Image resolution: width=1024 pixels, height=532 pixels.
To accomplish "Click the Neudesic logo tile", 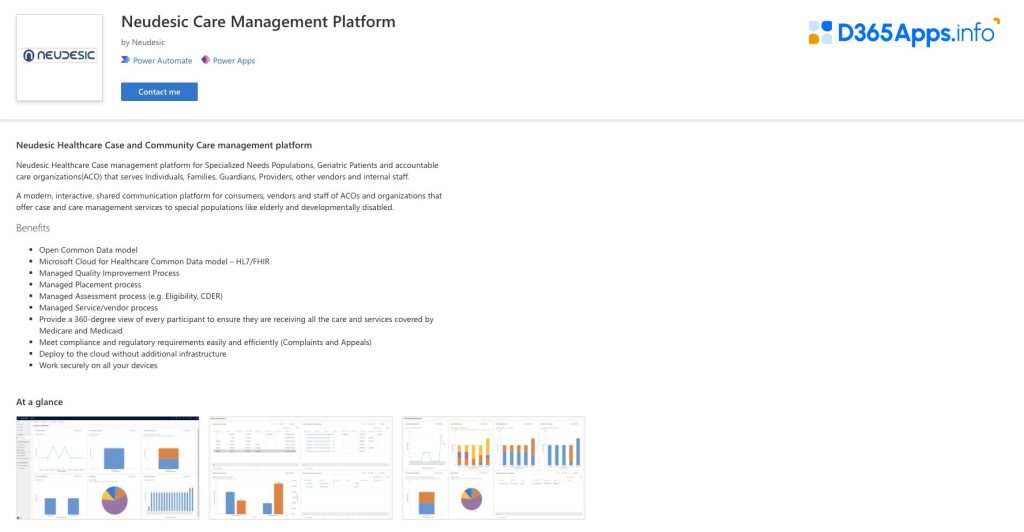I will tap(59, 57).
